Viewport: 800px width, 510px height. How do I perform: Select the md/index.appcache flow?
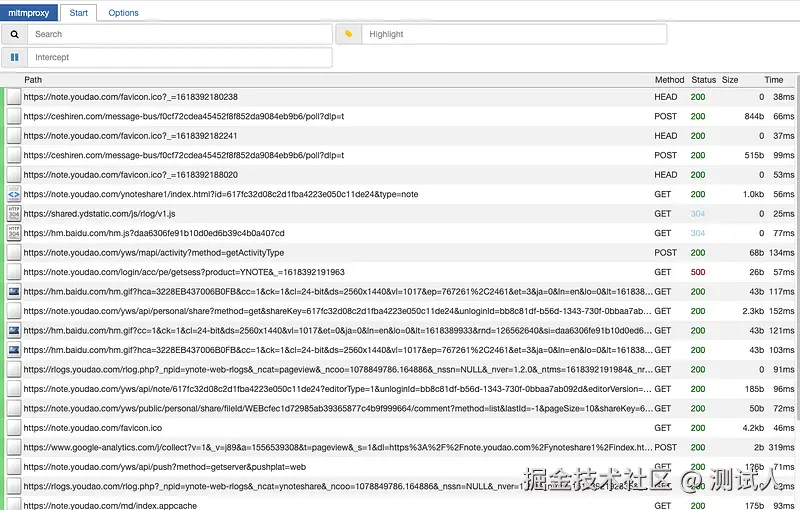coord(400,503)
